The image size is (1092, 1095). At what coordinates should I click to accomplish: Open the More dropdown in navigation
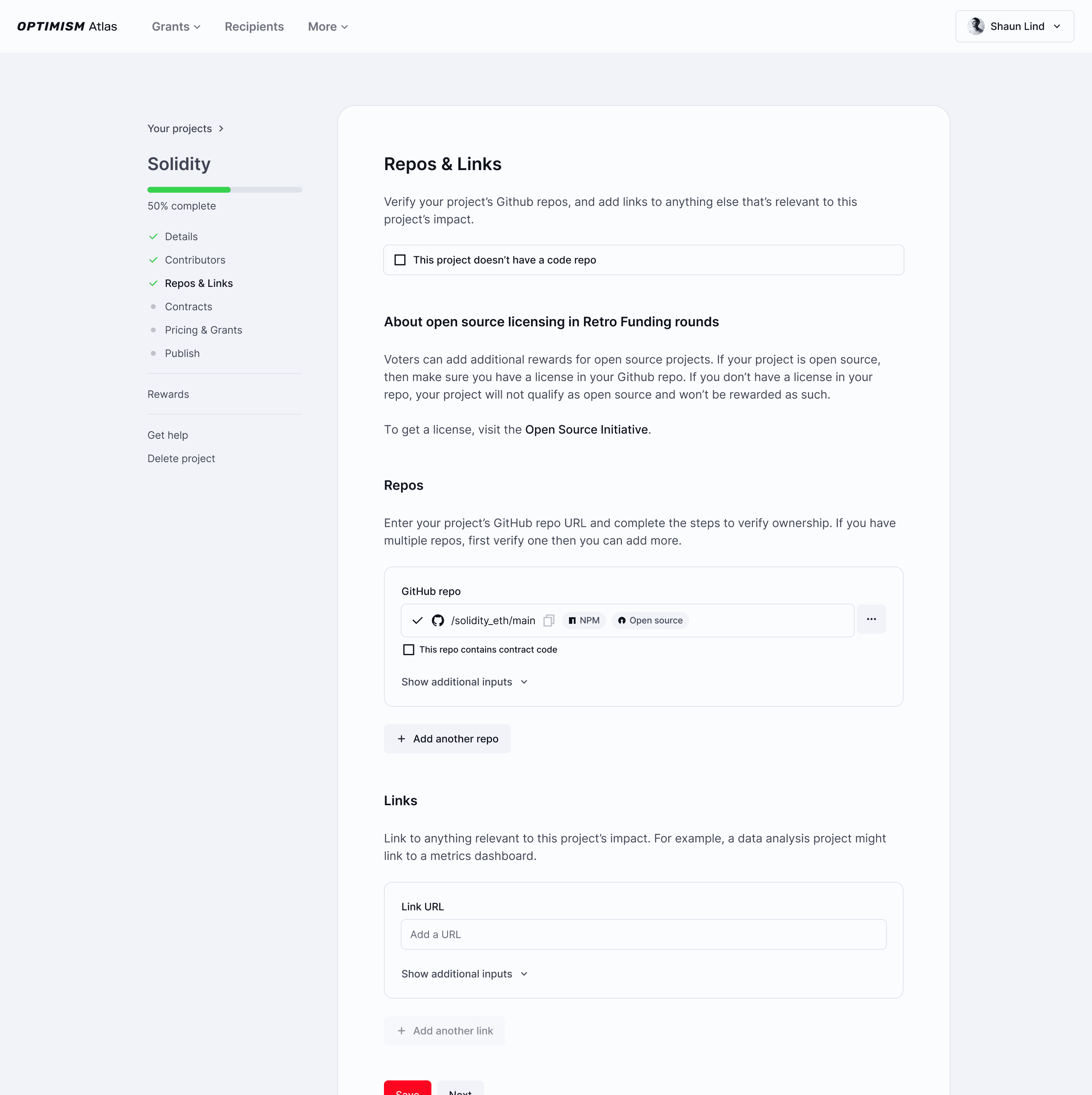327,27
